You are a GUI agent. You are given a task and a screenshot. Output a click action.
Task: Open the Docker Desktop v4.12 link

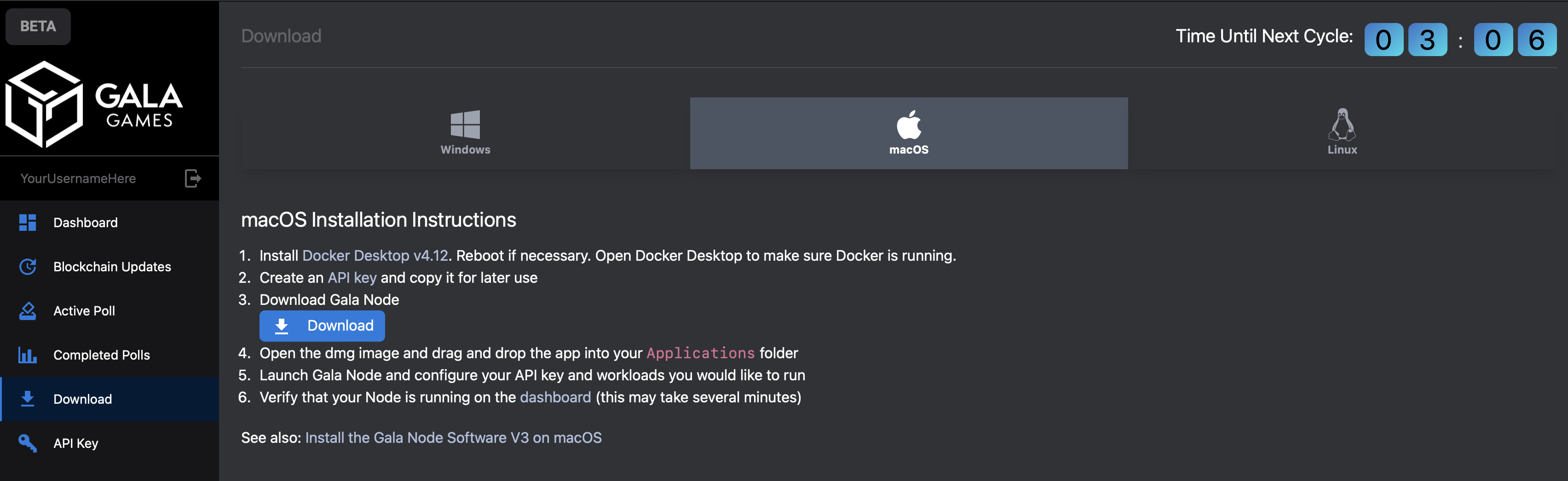pos(375,255)
